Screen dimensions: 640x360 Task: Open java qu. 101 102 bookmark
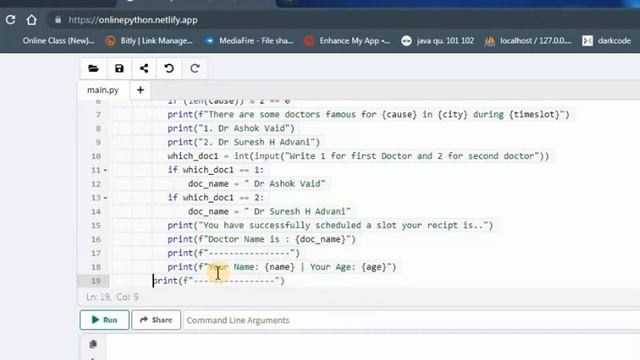pyautogui.click(x=438, y=41)
